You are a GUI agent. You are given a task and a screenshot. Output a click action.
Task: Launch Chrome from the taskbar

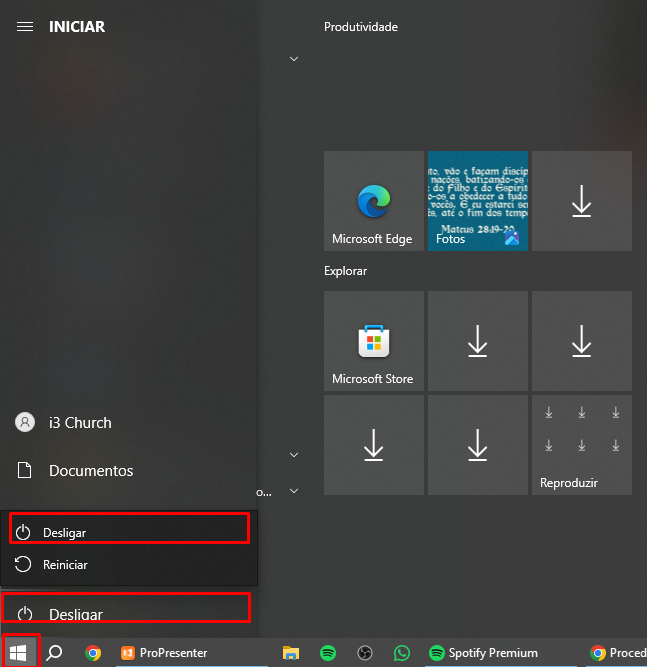pos(93,653)
